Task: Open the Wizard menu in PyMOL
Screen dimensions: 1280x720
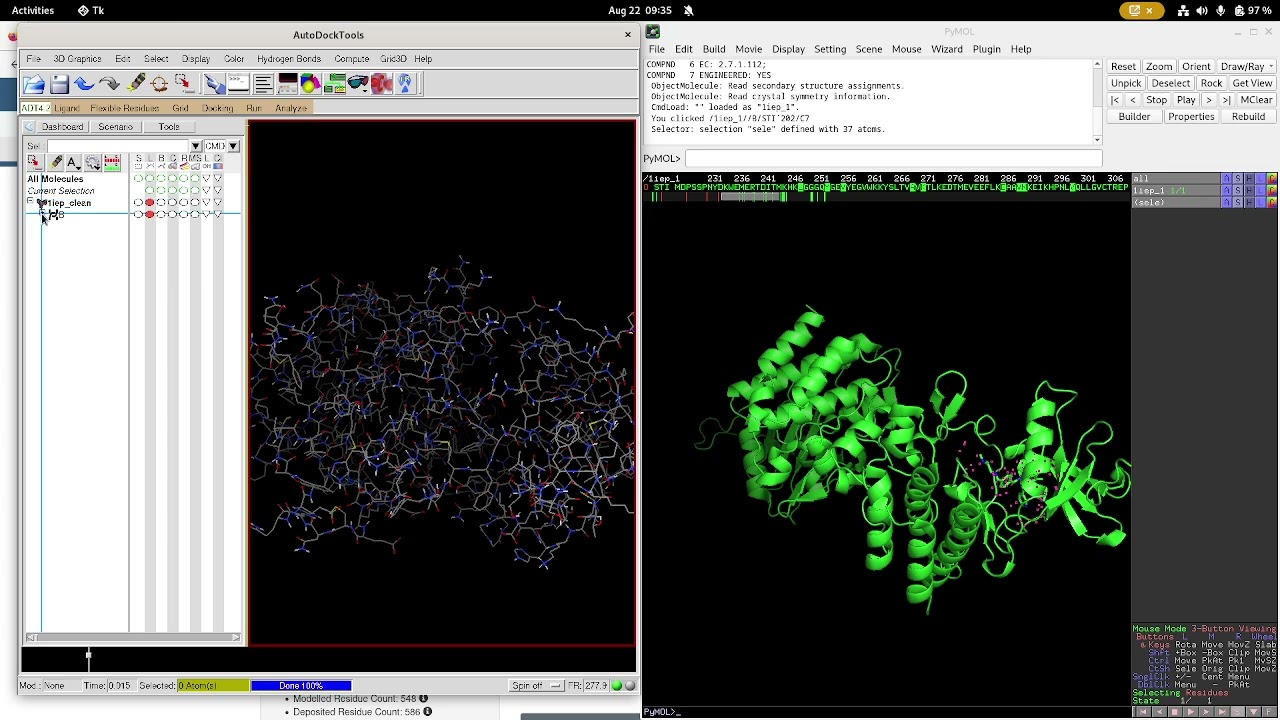Action: [x=947, y=49]
